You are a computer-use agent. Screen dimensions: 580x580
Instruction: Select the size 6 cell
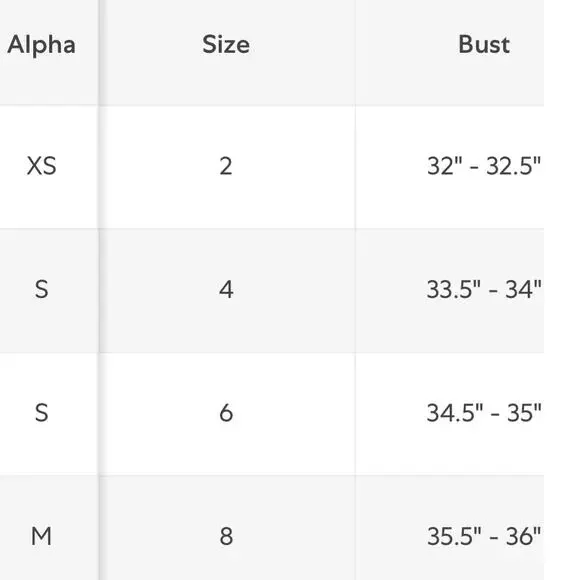tap(226, 412)
